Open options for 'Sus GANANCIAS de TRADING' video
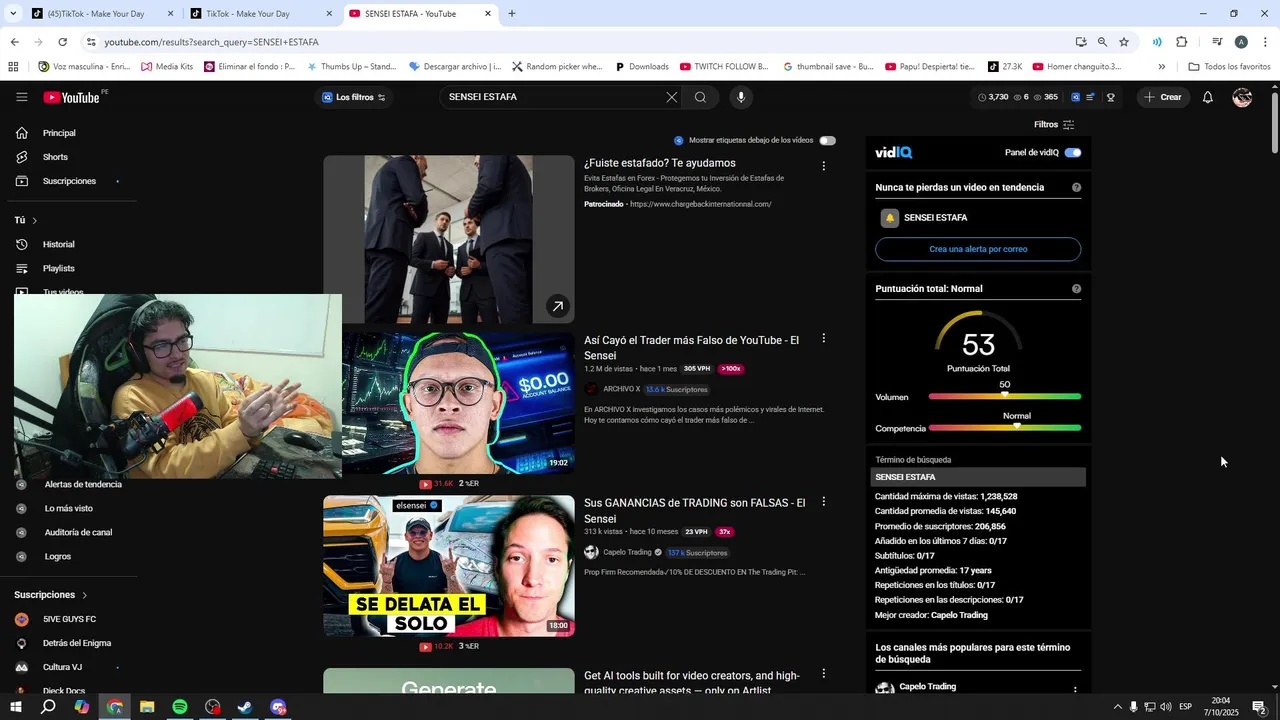 coord(824,502)
